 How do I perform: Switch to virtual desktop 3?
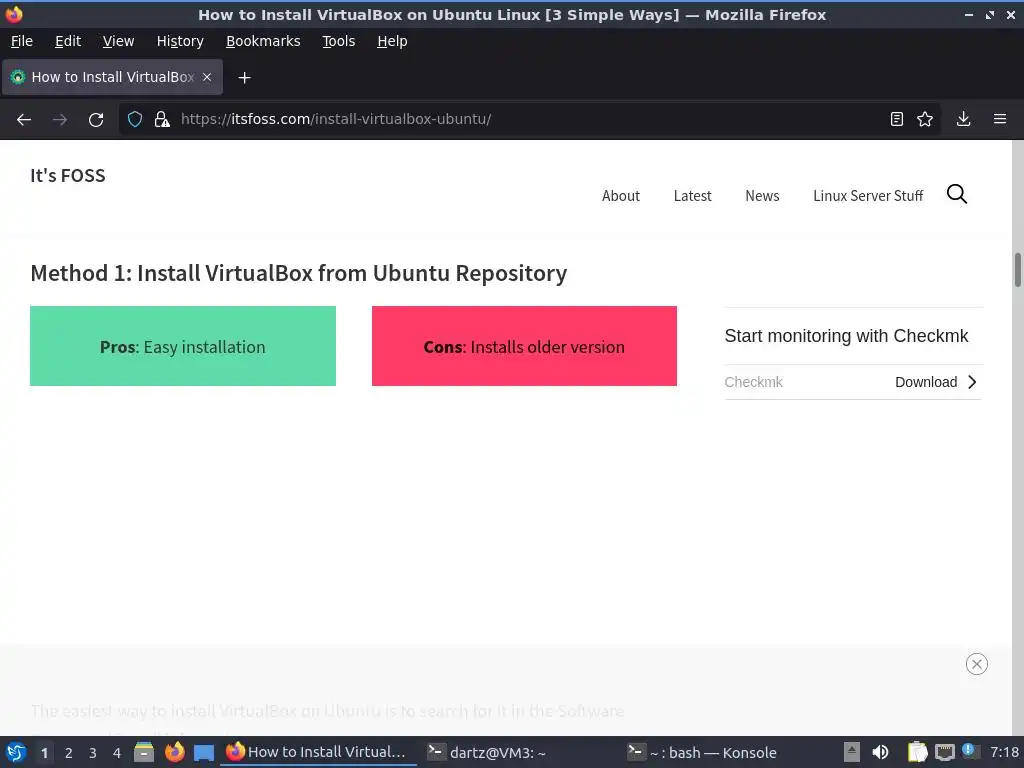[x=93, y=753]
